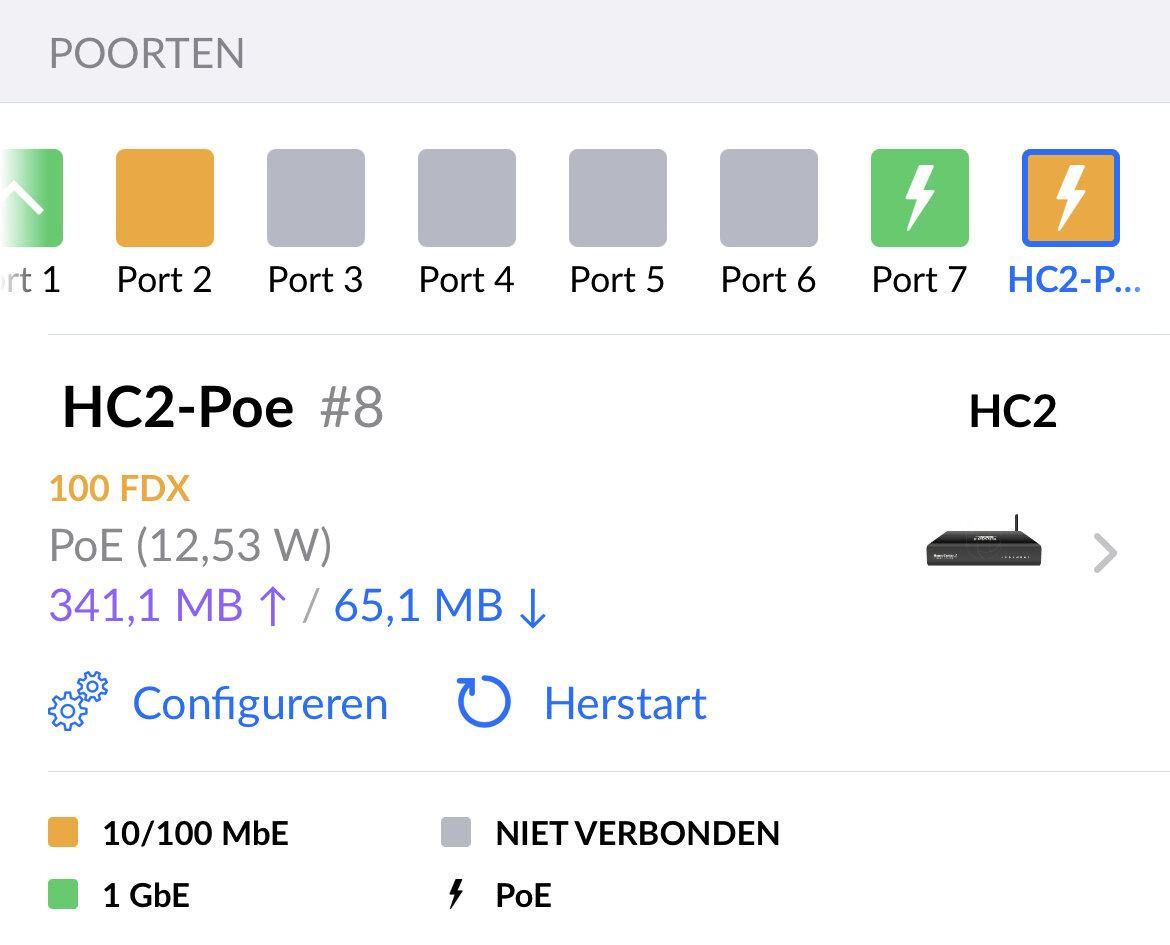The width and height of the screenshot is (1170, 945).
Task: Open HC2 device details via chevron
Action: (1105, 553)
